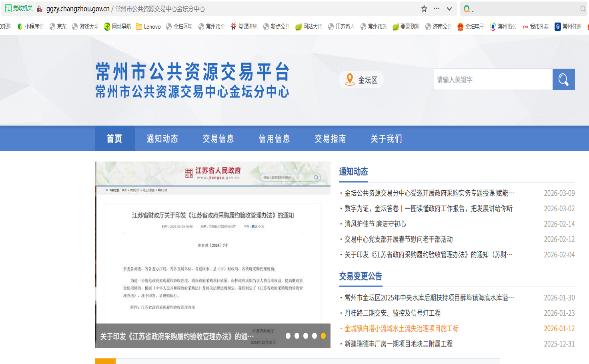Click the site lock icon beside URL
Image resolution: width=589 pixels, height=364 pixels.
[x=39, y=9]
